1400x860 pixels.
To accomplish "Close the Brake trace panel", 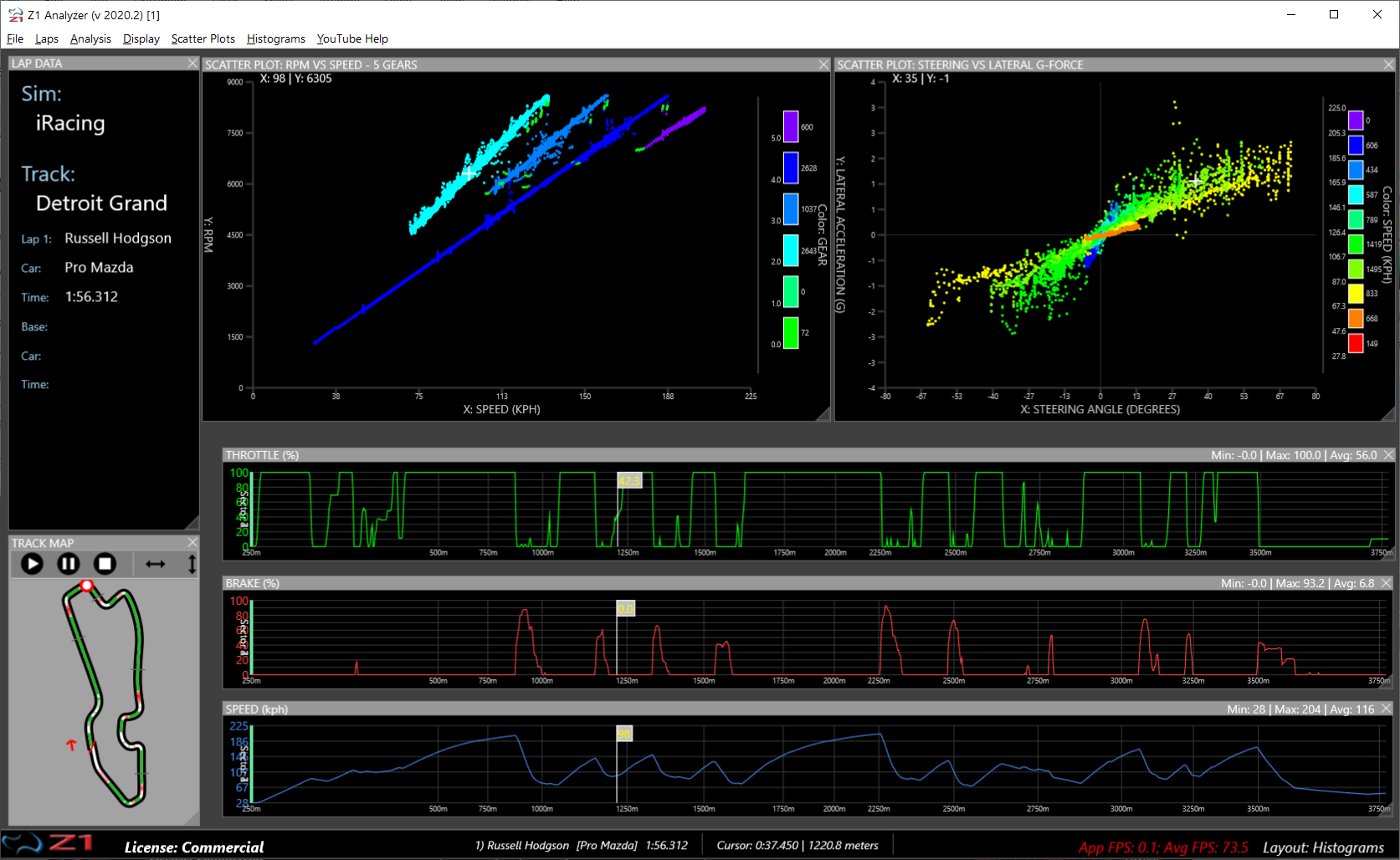I will [x=1387, y=583].
